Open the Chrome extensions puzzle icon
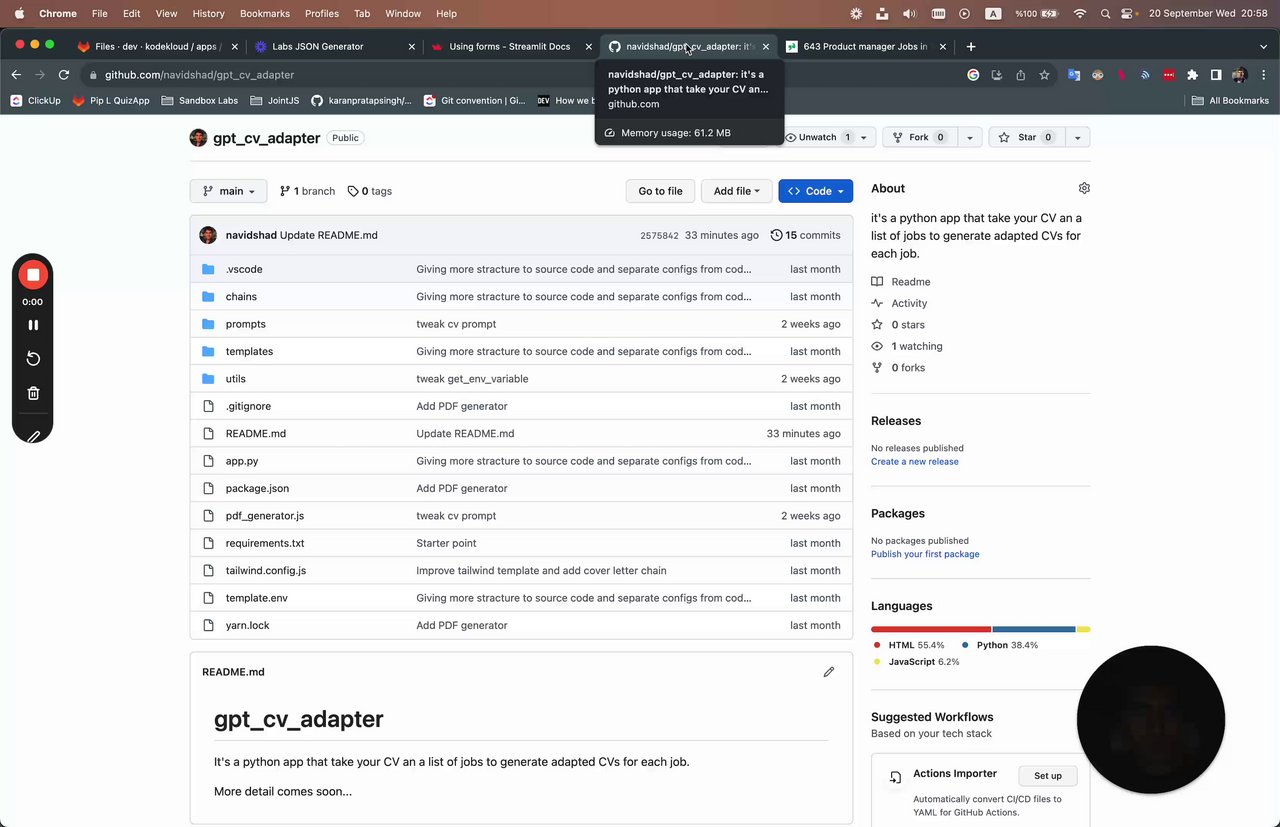This screenshot has height=827, width=1280. tap(1192, 75)
